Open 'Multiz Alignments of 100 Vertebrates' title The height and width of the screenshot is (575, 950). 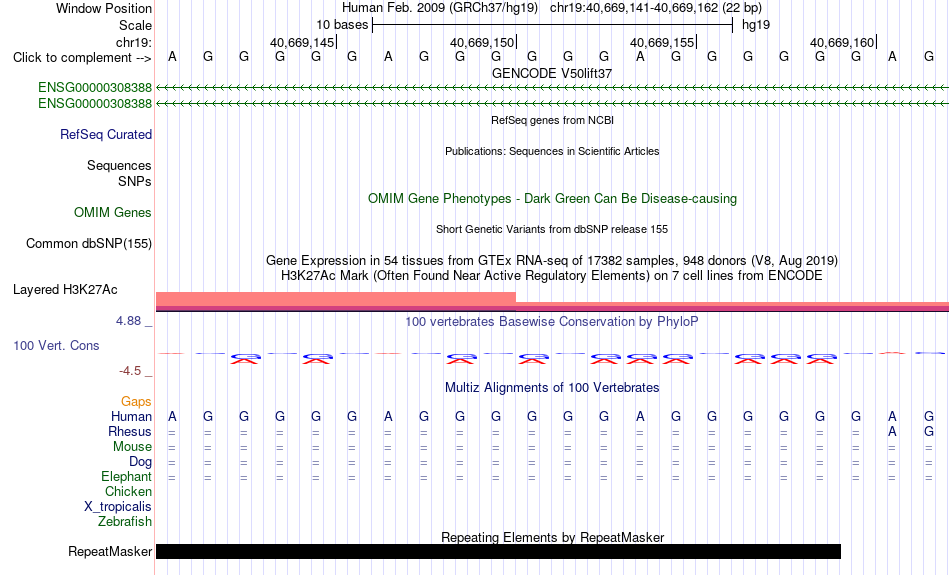tap(552, 388)
